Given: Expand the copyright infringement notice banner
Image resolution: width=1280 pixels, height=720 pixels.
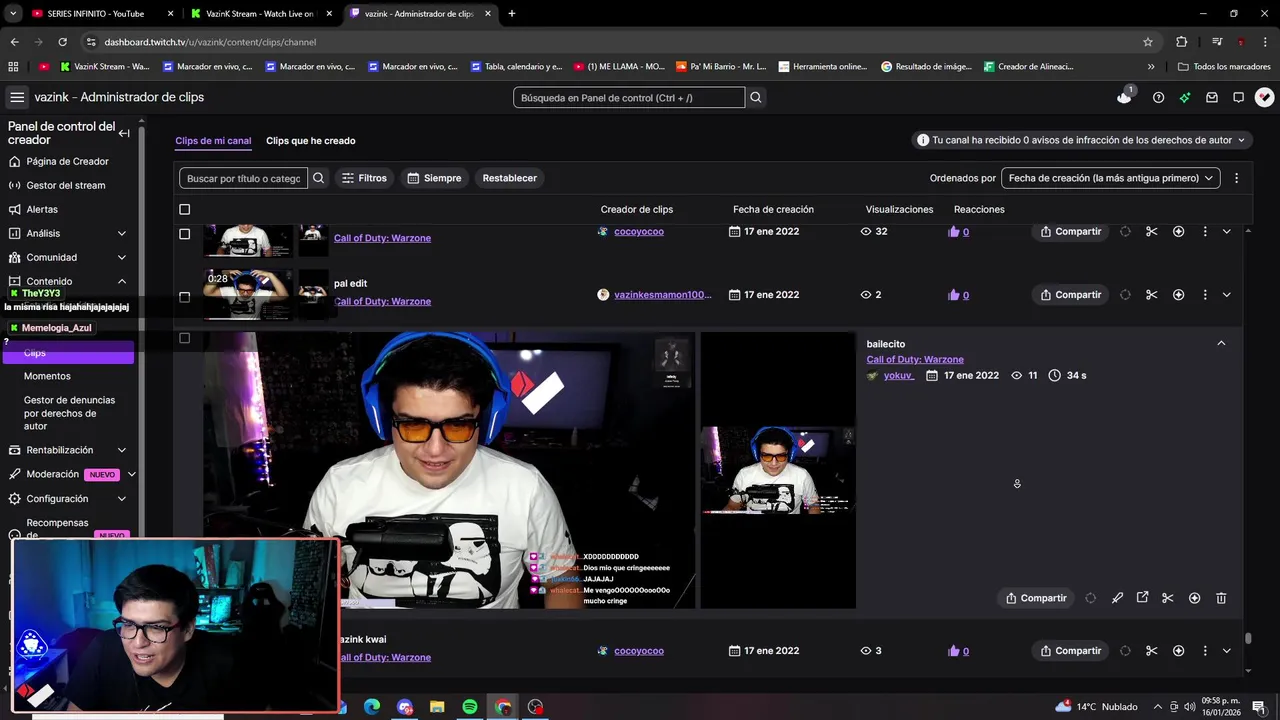Looking at the screenshot, I should pyautogui.click(x=1082, y=140).
